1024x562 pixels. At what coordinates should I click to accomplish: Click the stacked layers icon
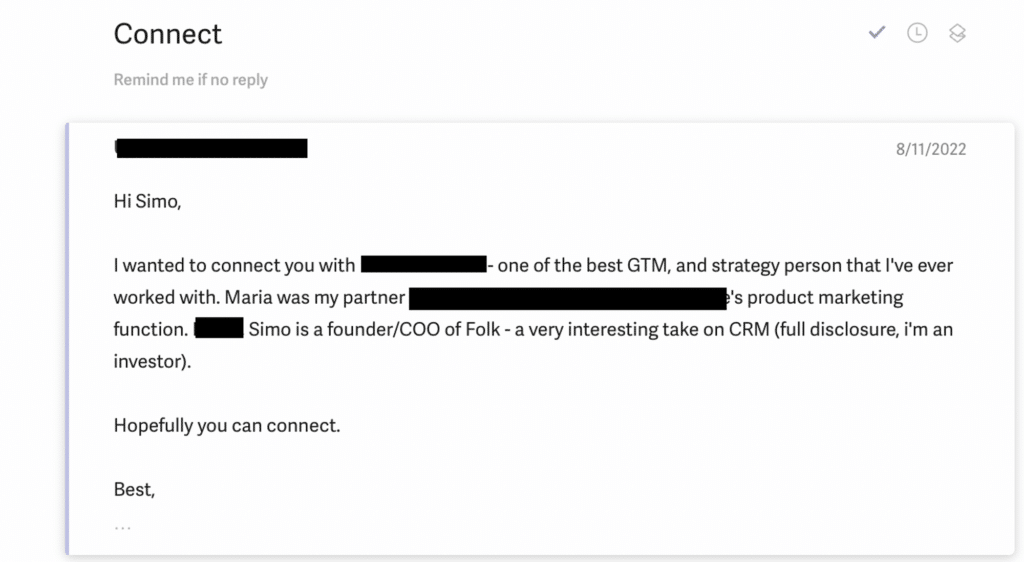point(957,33)
